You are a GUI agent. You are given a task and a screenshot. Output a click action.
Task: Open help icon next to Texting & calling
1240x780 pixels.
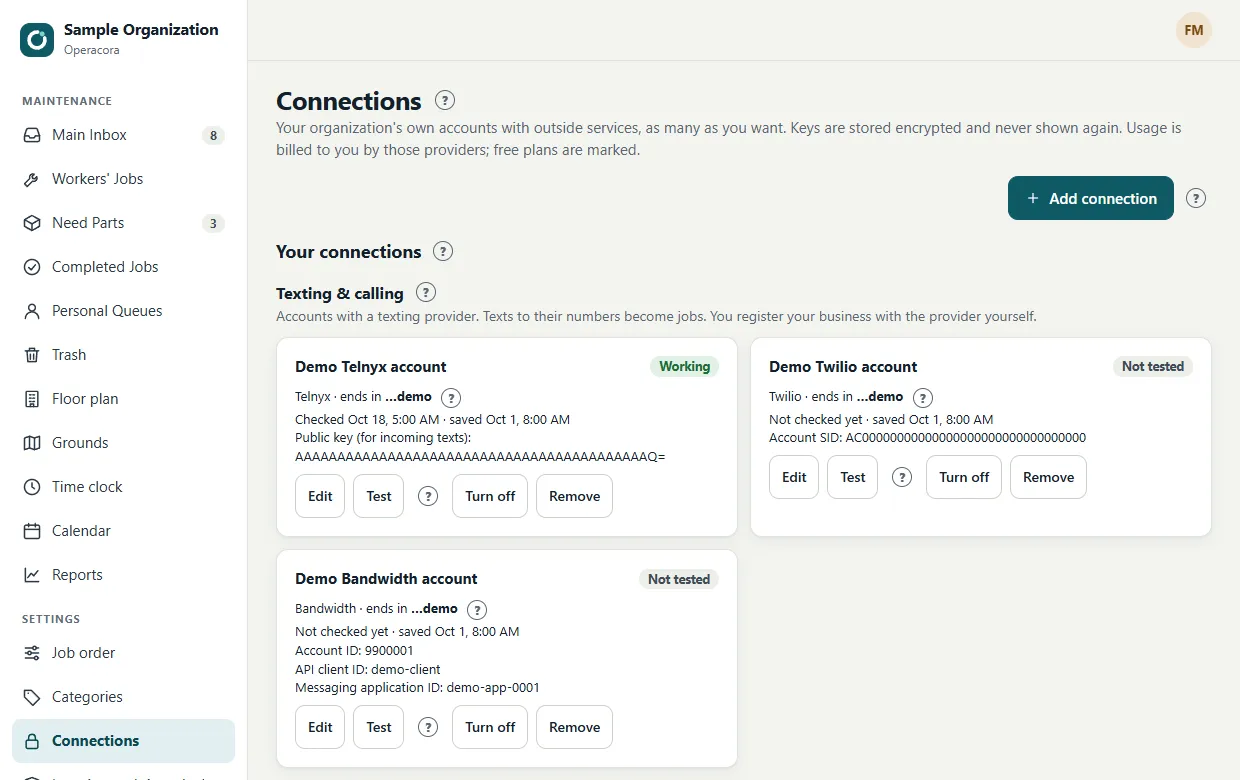[426, 293]
